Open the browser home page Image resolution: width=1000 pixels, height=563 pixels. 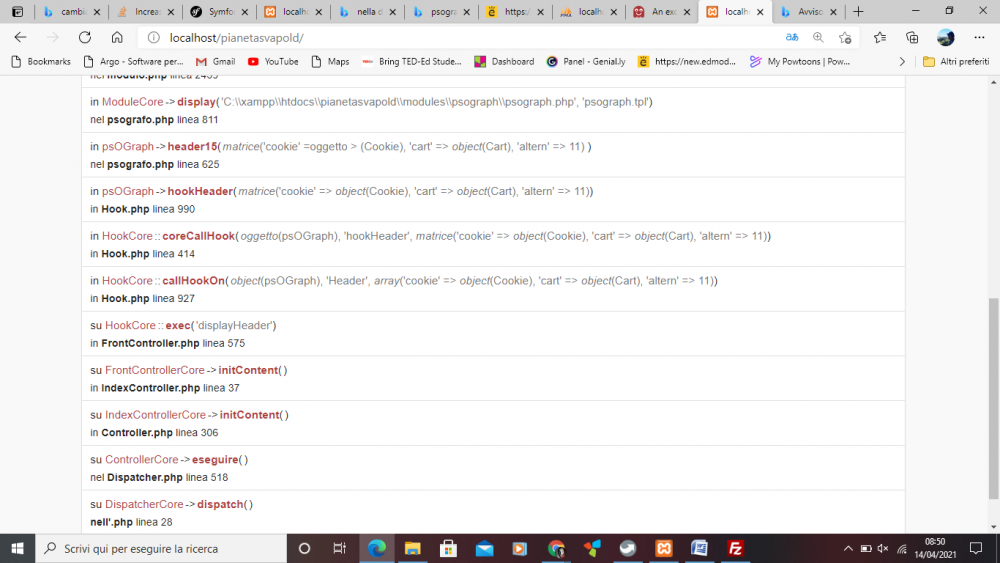117,38
